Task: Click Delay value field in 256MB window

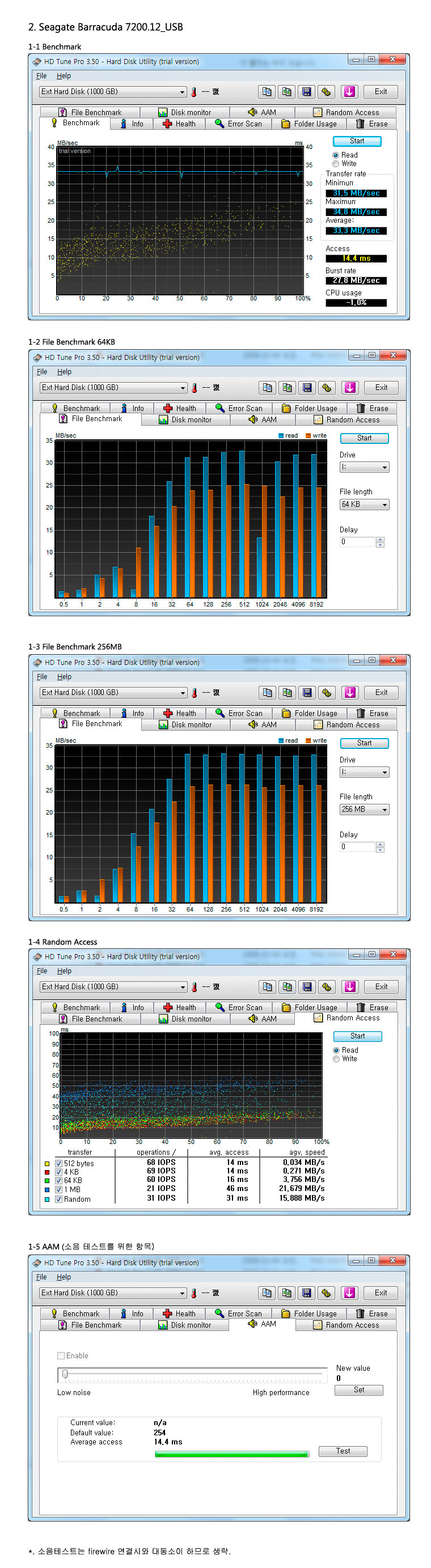Action: [x=357, y=847]
